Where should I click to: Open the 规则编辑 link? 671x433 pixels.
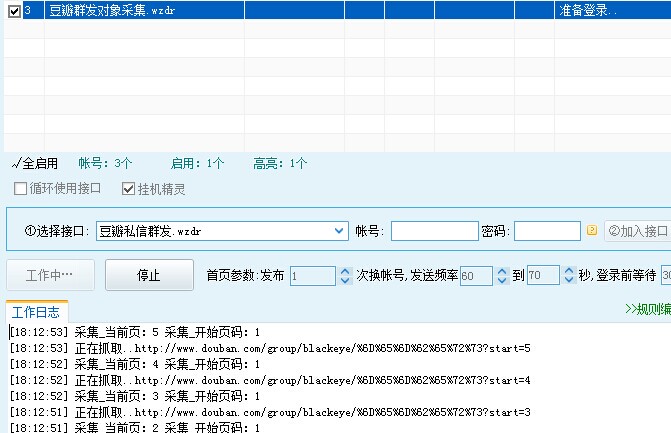coord(647,309)
